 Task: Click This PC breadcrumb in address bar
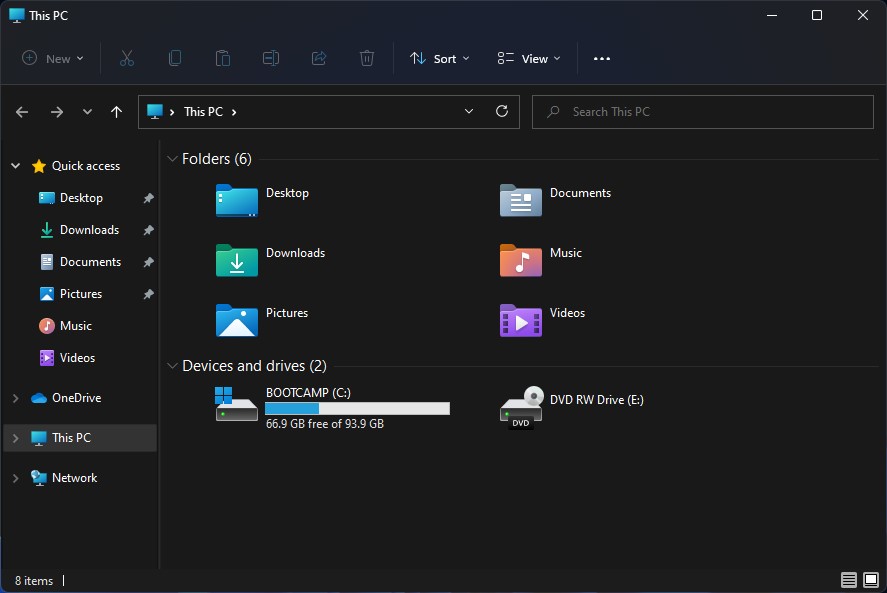(x=203, y=112)
